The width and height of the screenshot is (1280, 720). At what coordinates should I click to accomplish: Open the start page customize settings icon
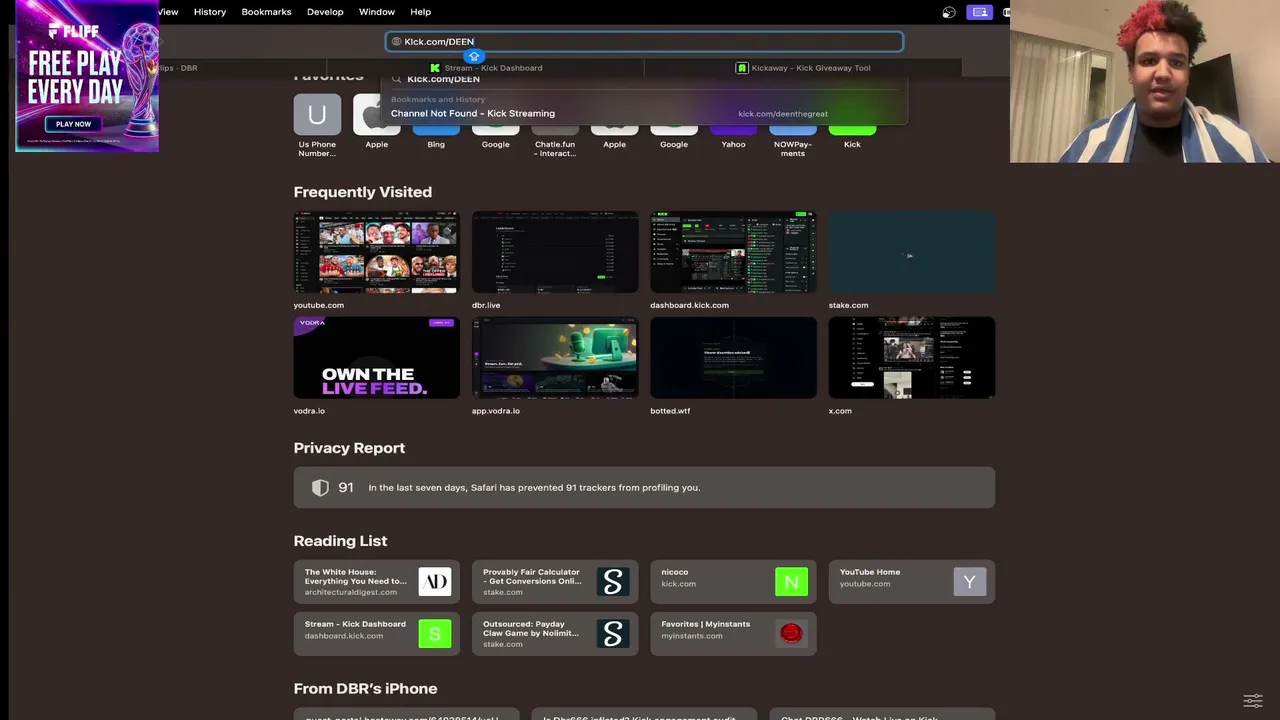1253,700
